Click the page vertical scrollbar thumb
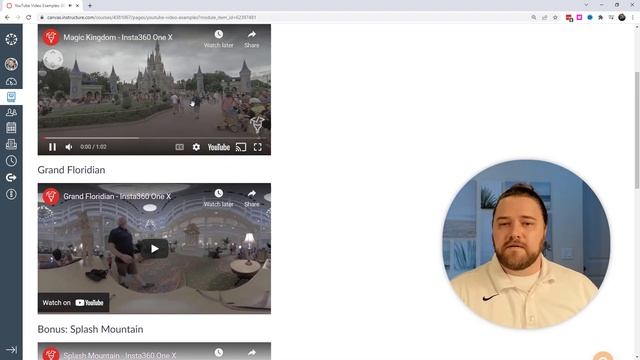 point(637,130)
